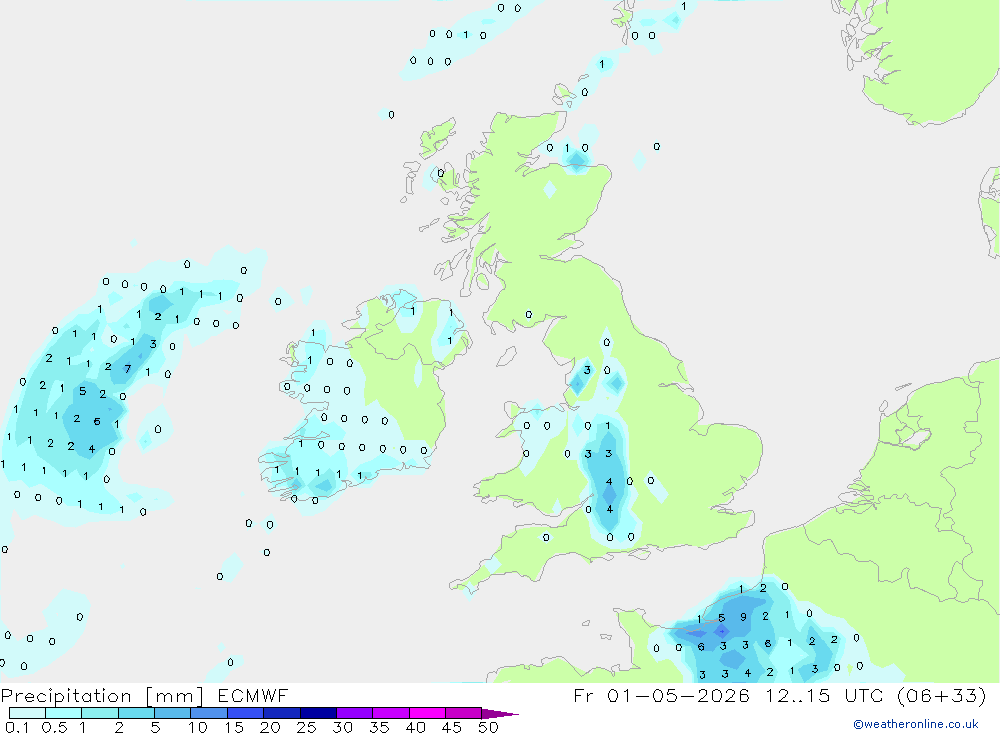Click the purple arrow tip of the legend
The height and width of the screenshot is (733, 1000).
click(x=501, y=714)
